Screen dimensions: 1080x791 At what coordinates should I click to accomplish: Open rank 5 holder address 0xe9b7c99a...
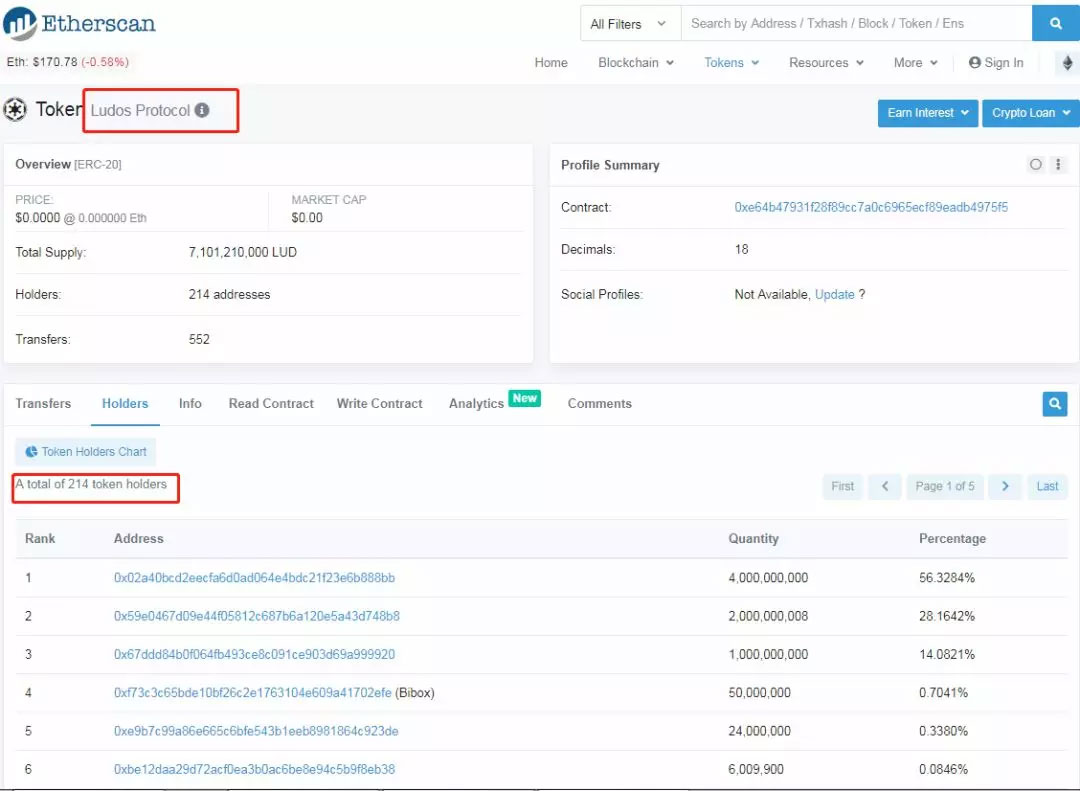[256, 731]
